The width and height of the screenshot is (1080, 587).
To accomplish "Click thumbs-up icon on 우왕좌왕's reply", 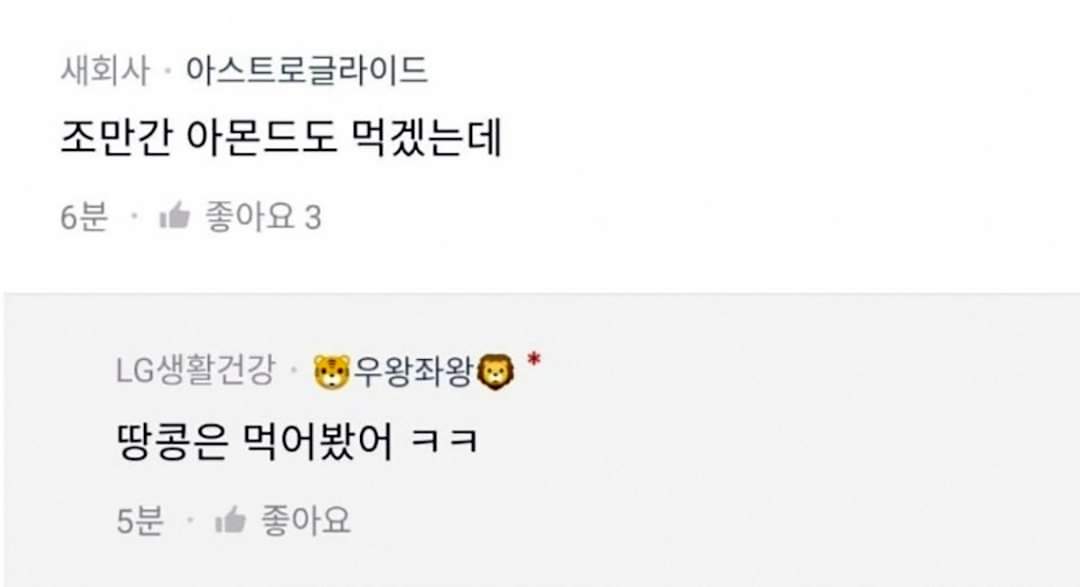I will (x=230, y=519).
